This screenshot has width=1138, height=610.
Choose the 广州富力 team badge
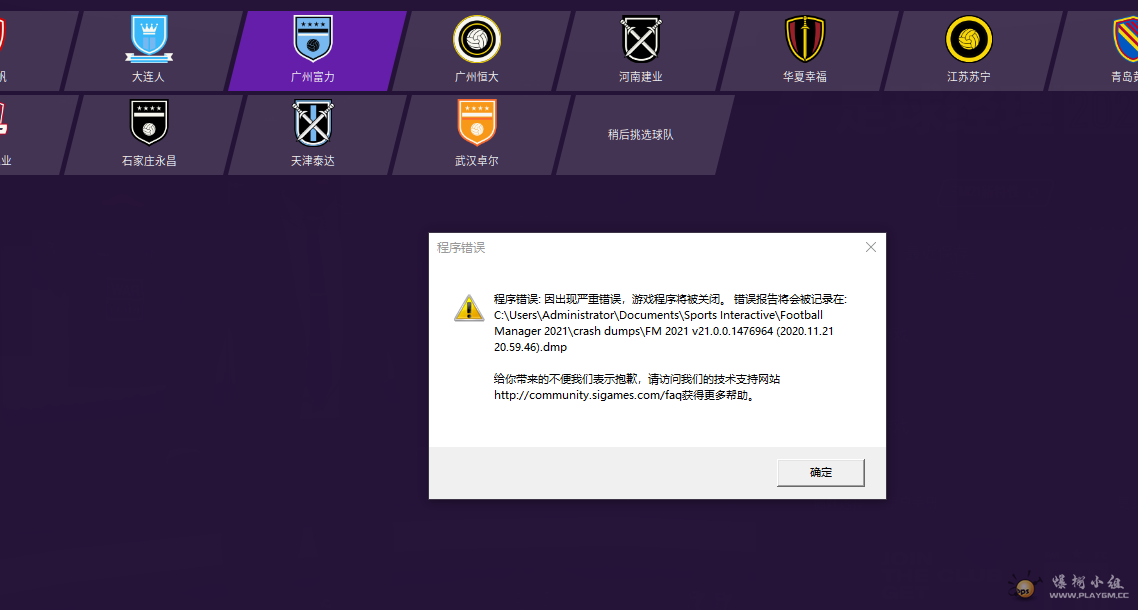(x=313, y=39)
